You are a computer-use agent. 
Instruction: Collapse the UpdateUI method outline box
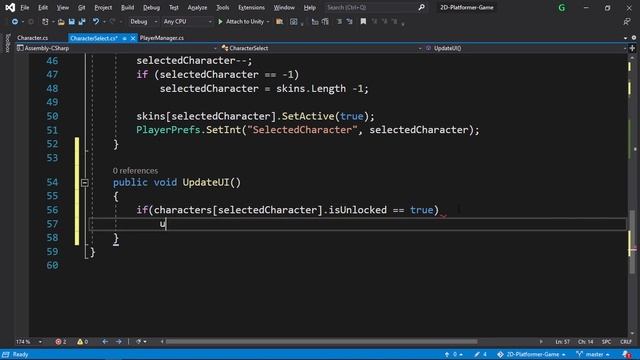[84, 182]
